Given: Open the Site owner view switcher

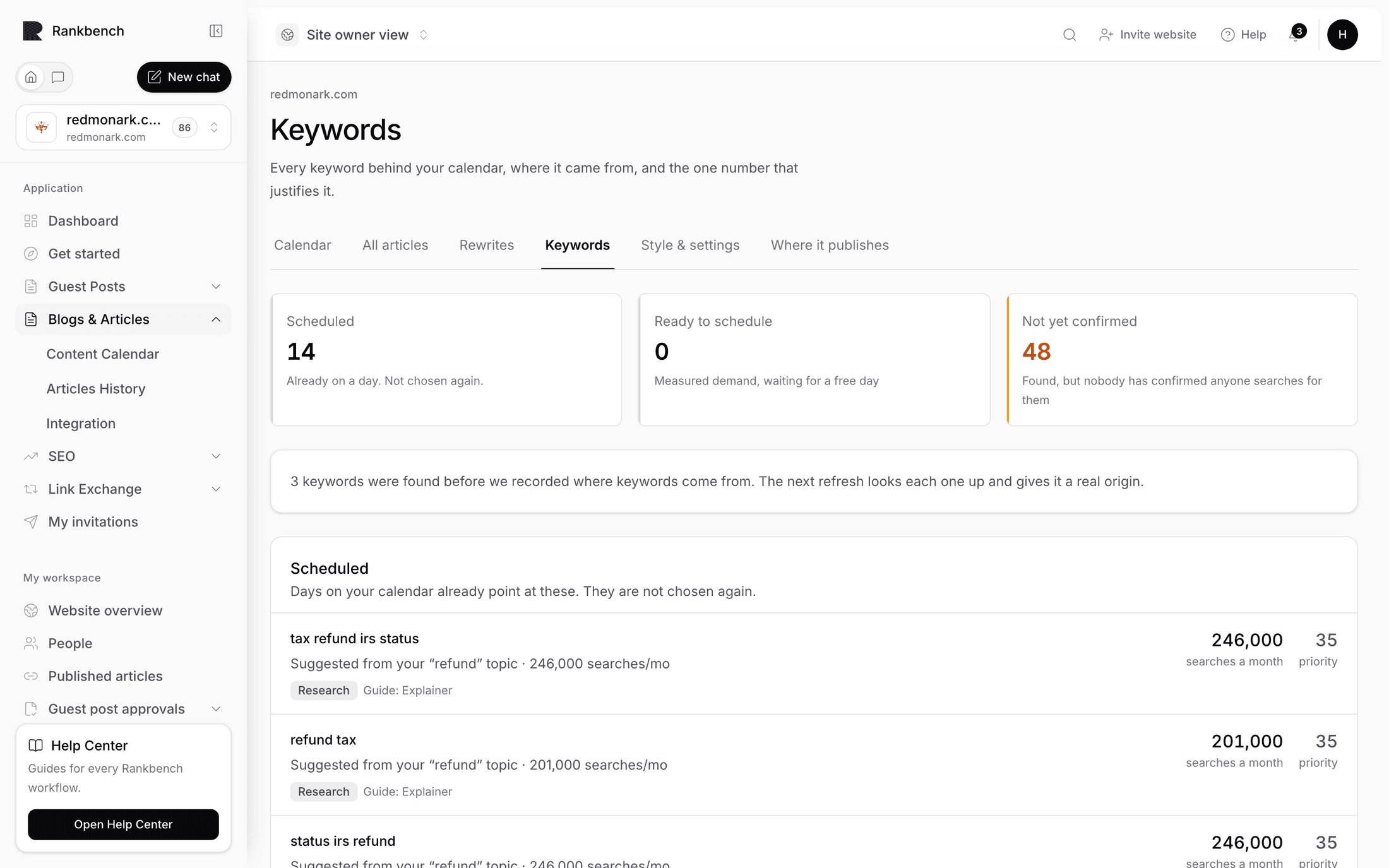Looking at the screenshot, I should (352, 35).
